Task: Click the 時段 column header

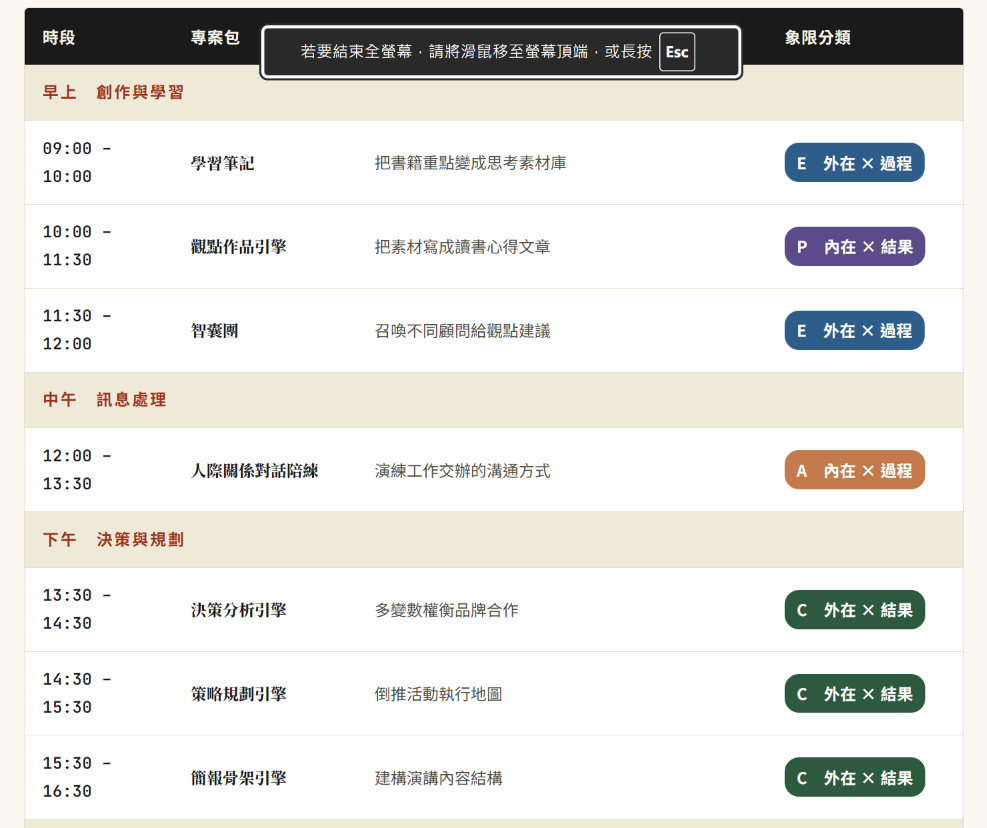Action: (x=59, y=38)
